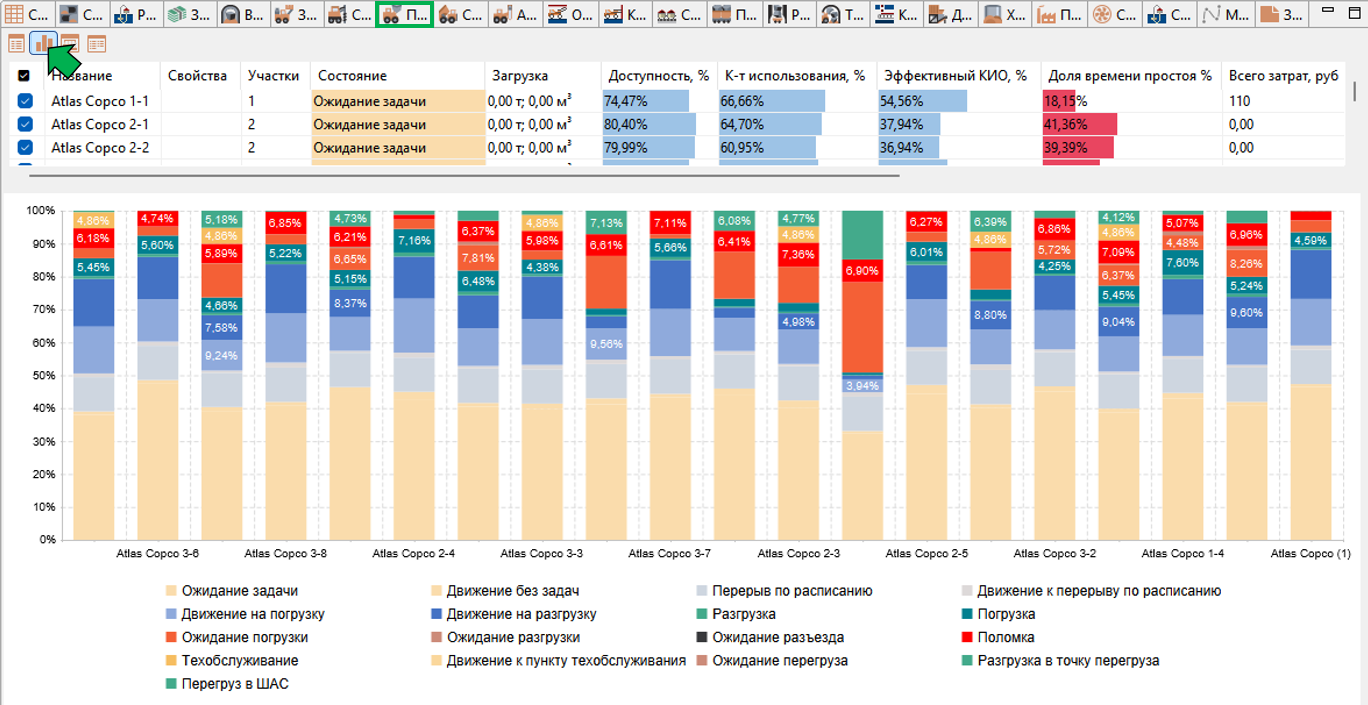Sort by Доступность, % column header
1368x705 pixels.
tap(658, 76)
